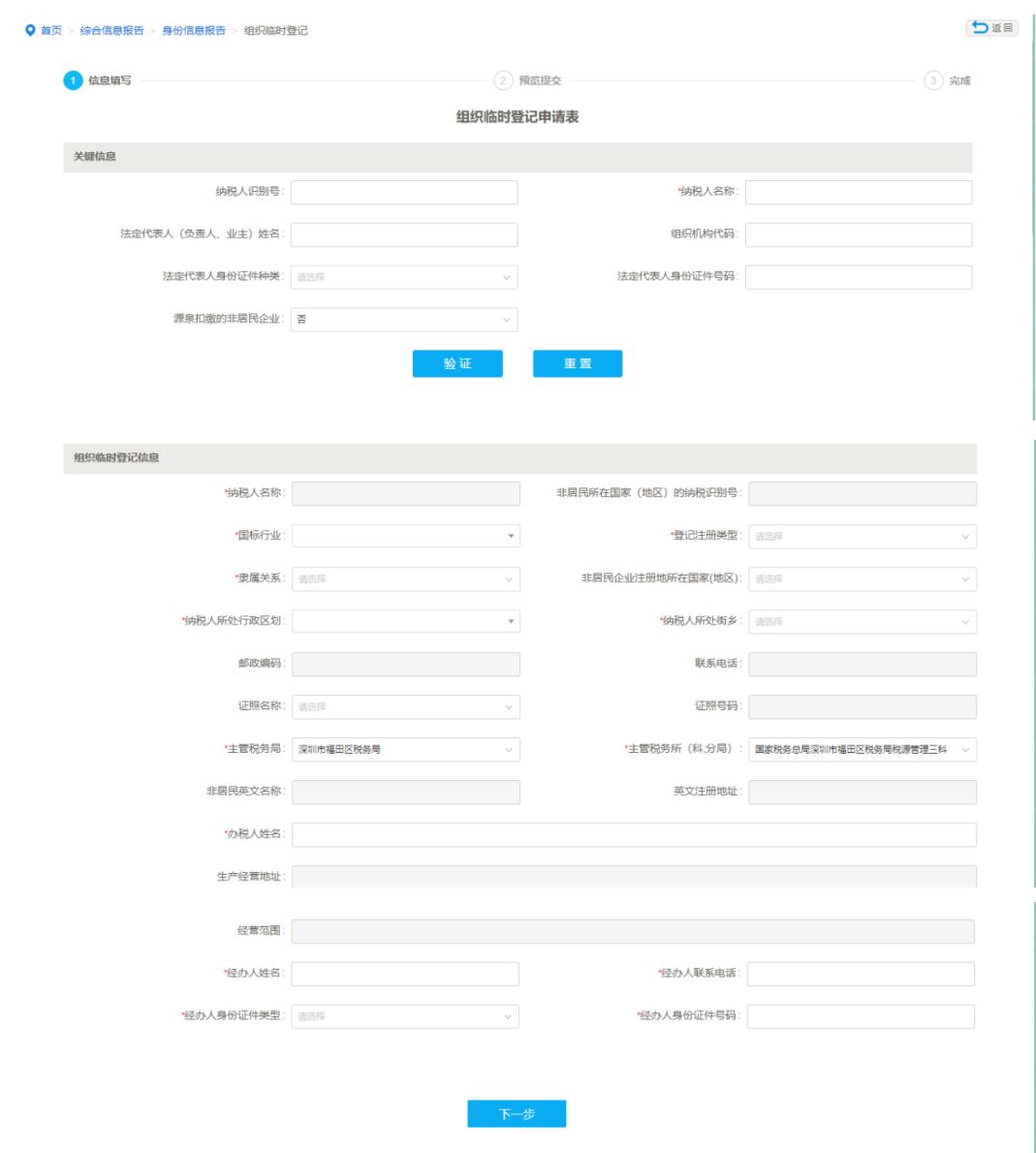
Task: Open the 国标行业 dropdown
Action: point(405,536)
